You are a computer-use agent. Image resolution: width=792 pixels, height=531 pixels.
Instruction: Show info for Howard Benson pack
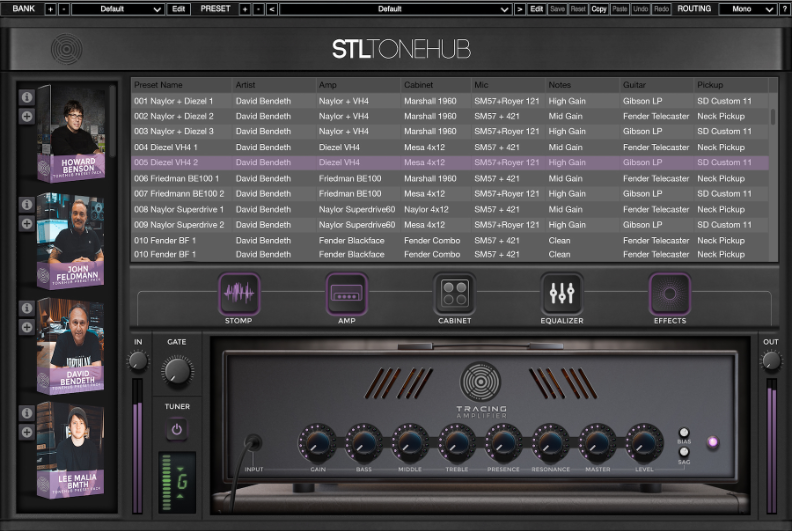(27, 97)
